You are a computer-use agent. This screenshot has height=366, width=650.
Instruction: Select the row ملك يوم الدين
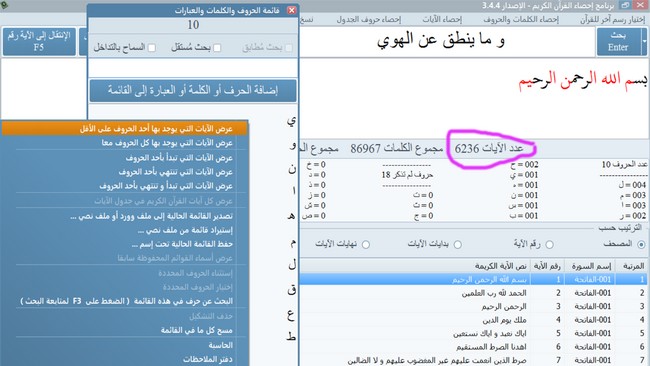(473, 320)
